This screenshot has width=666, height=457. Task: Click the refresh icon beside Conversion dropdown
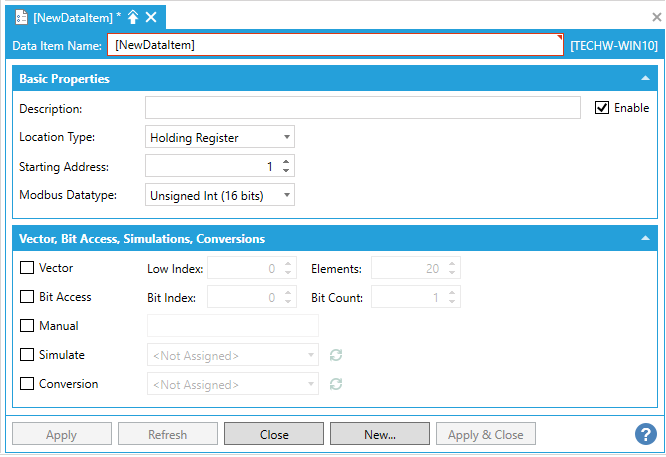pos(337,384)
